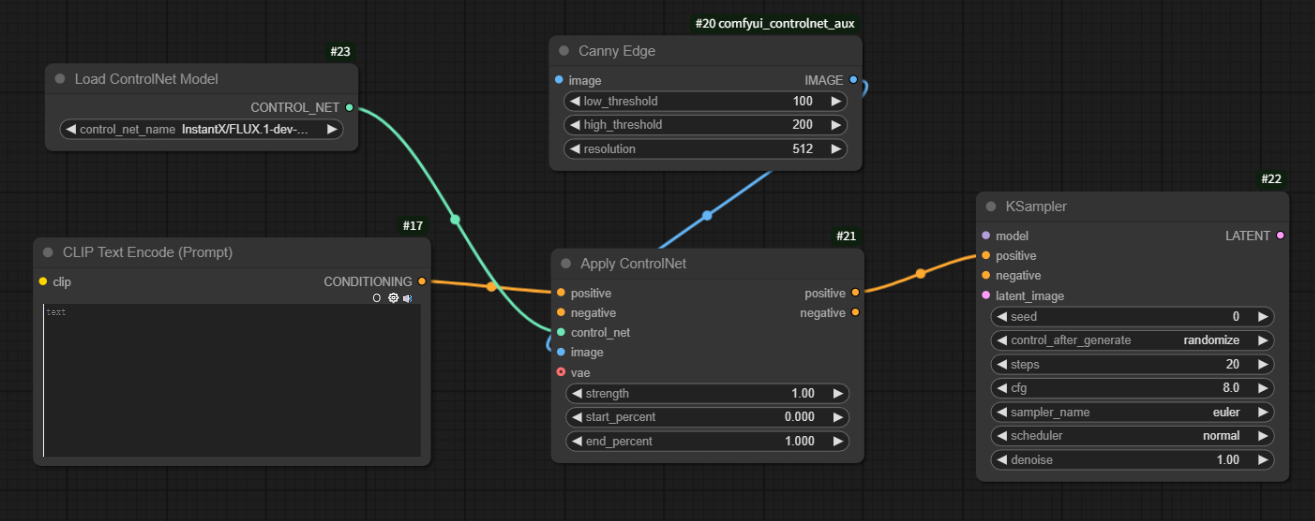Click the gear icon above the prompt text box

(x=393, y=298)
